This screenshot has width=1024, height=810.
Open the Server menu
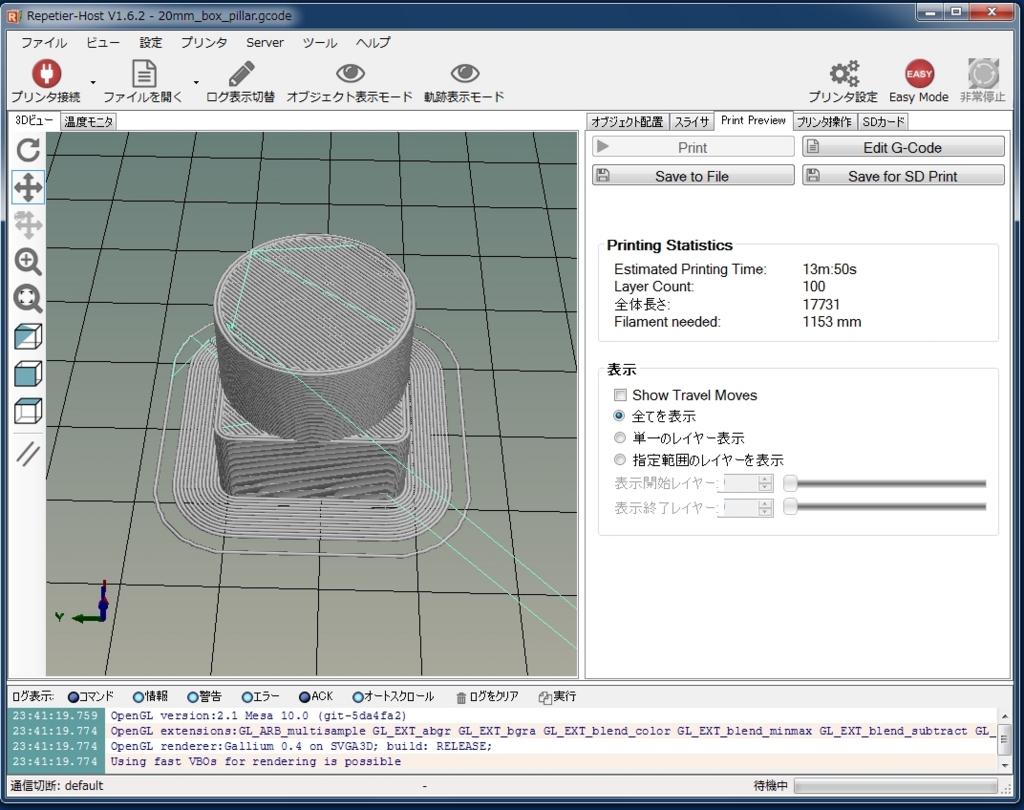[x=264, y=42]
